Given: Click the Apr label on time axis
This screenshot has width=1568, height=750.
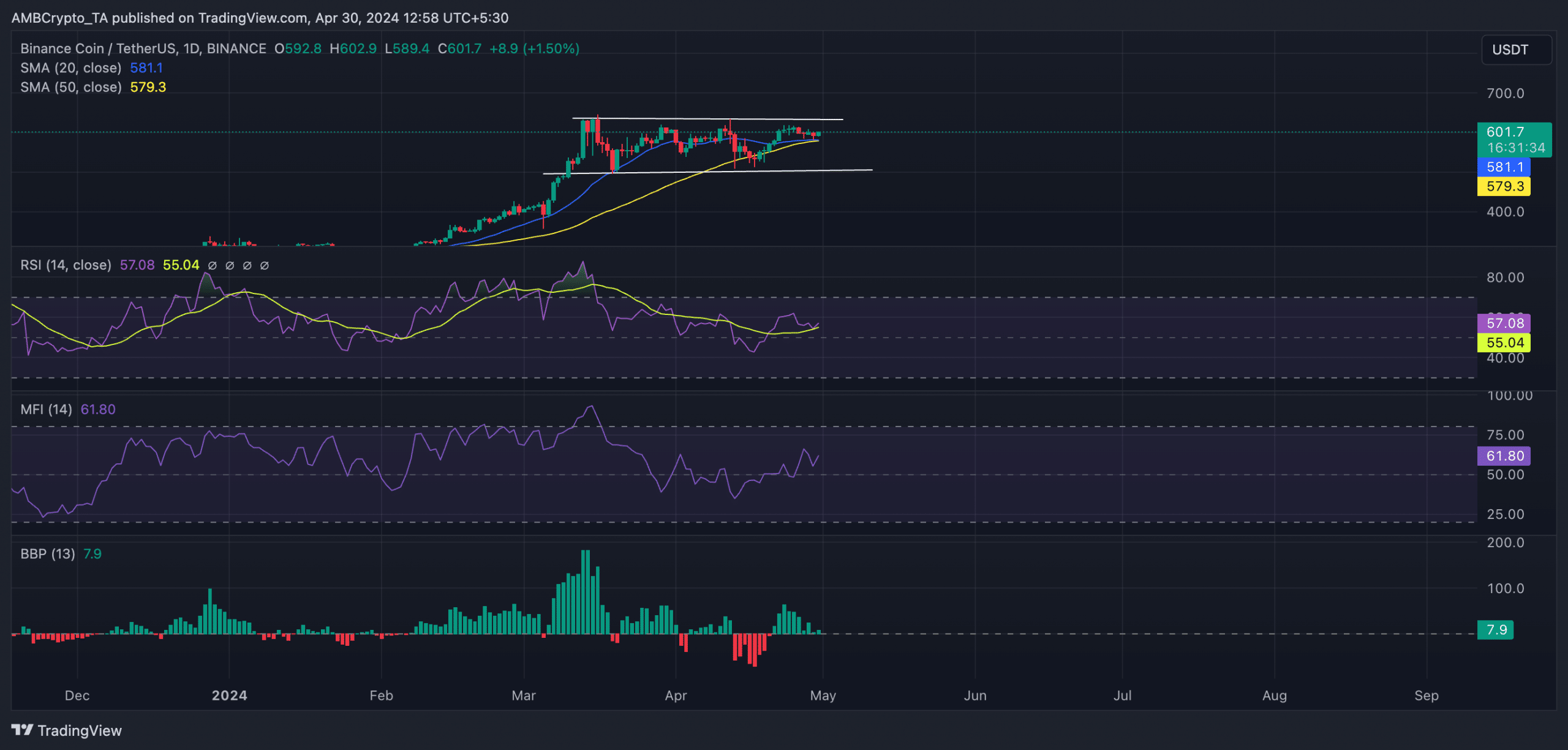Looking at the screenshot, I should tap(676, 695).
